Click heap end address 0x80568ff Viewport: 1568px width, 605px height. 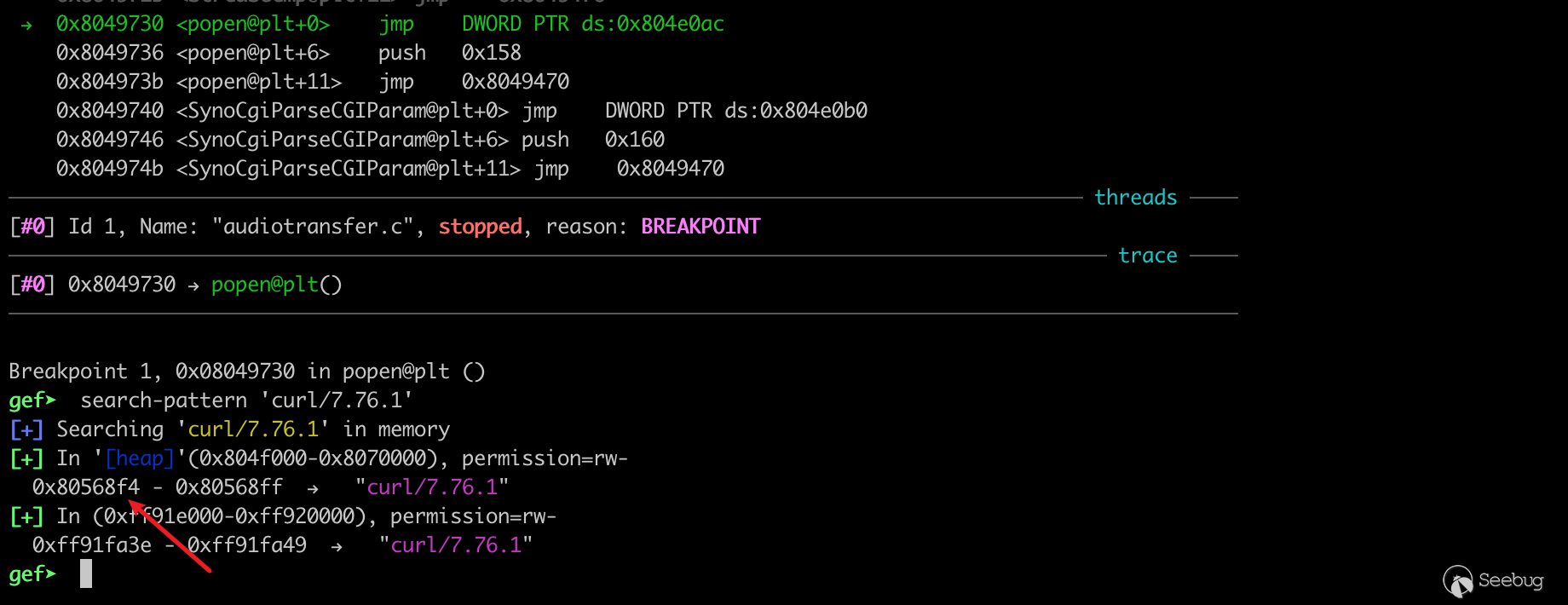point(228,487)
